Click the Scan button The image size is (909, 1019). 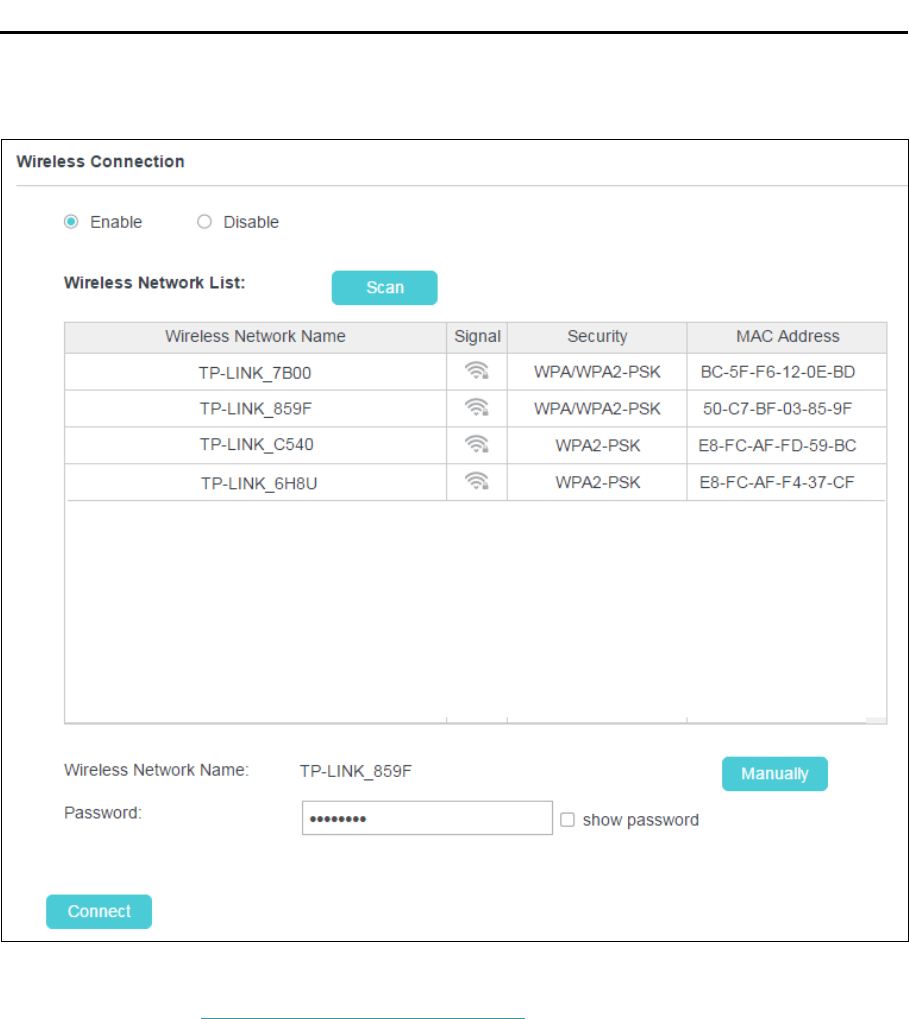[385, 287]
